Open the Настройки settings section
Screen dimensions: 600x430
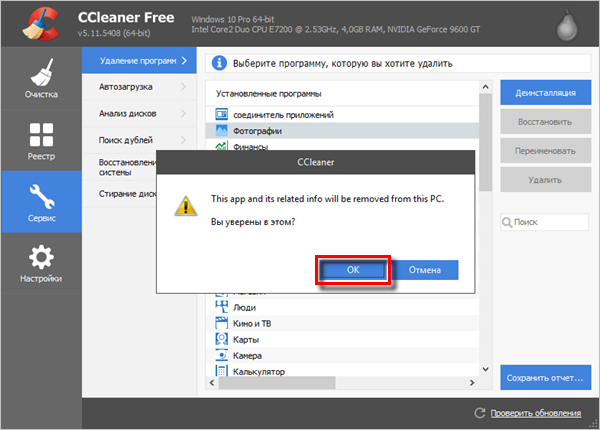pos(41,263)
